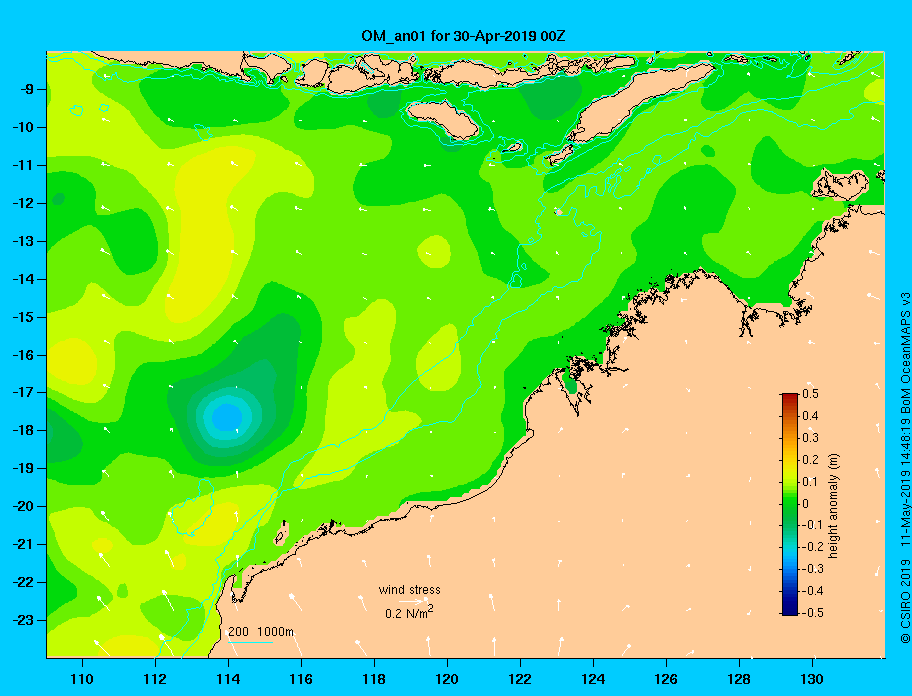
Task: Select the "0" colorbar tick label
Action: tap(806, 504)
